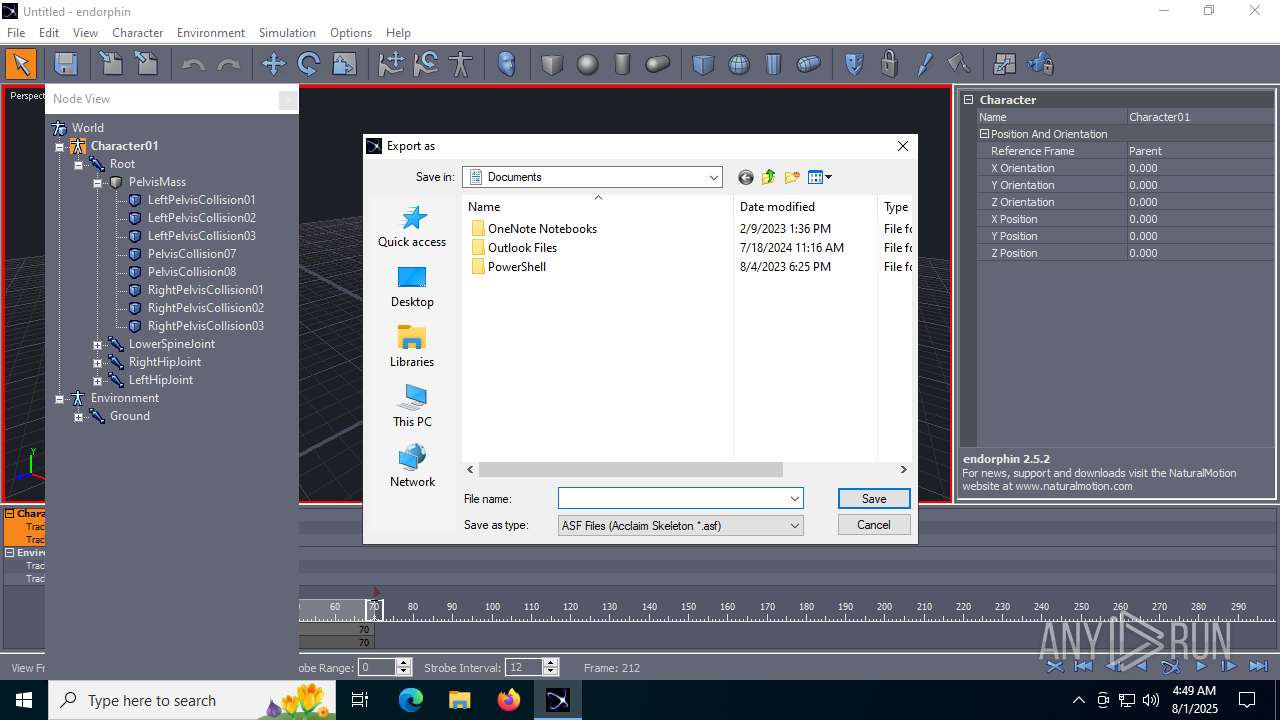The image size is (1280, 720).
Task: Create a grey box mass object
Action: pyautogui.click(x=552, y=65)
